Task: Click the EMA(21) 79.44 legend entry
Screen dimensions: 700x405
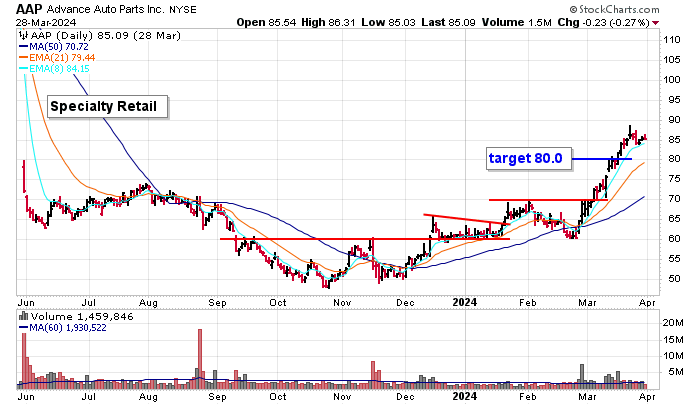Action: pos(57,58)
